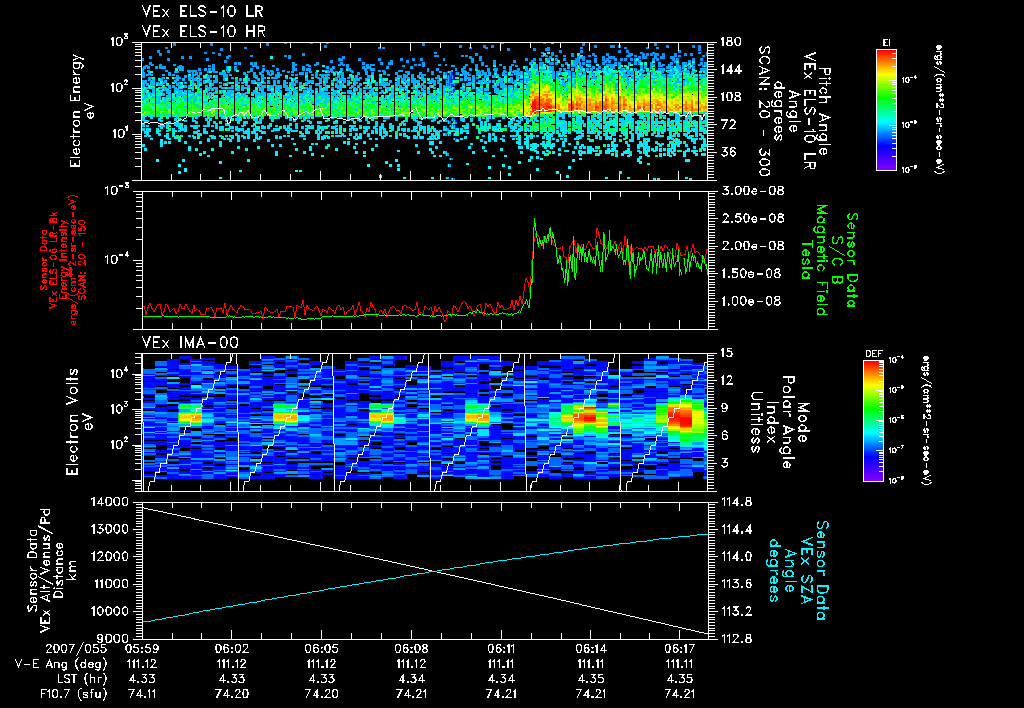Click the "06:14" time tick label
The height and width of the screenshot is (708, 1024).
(590, 649)
